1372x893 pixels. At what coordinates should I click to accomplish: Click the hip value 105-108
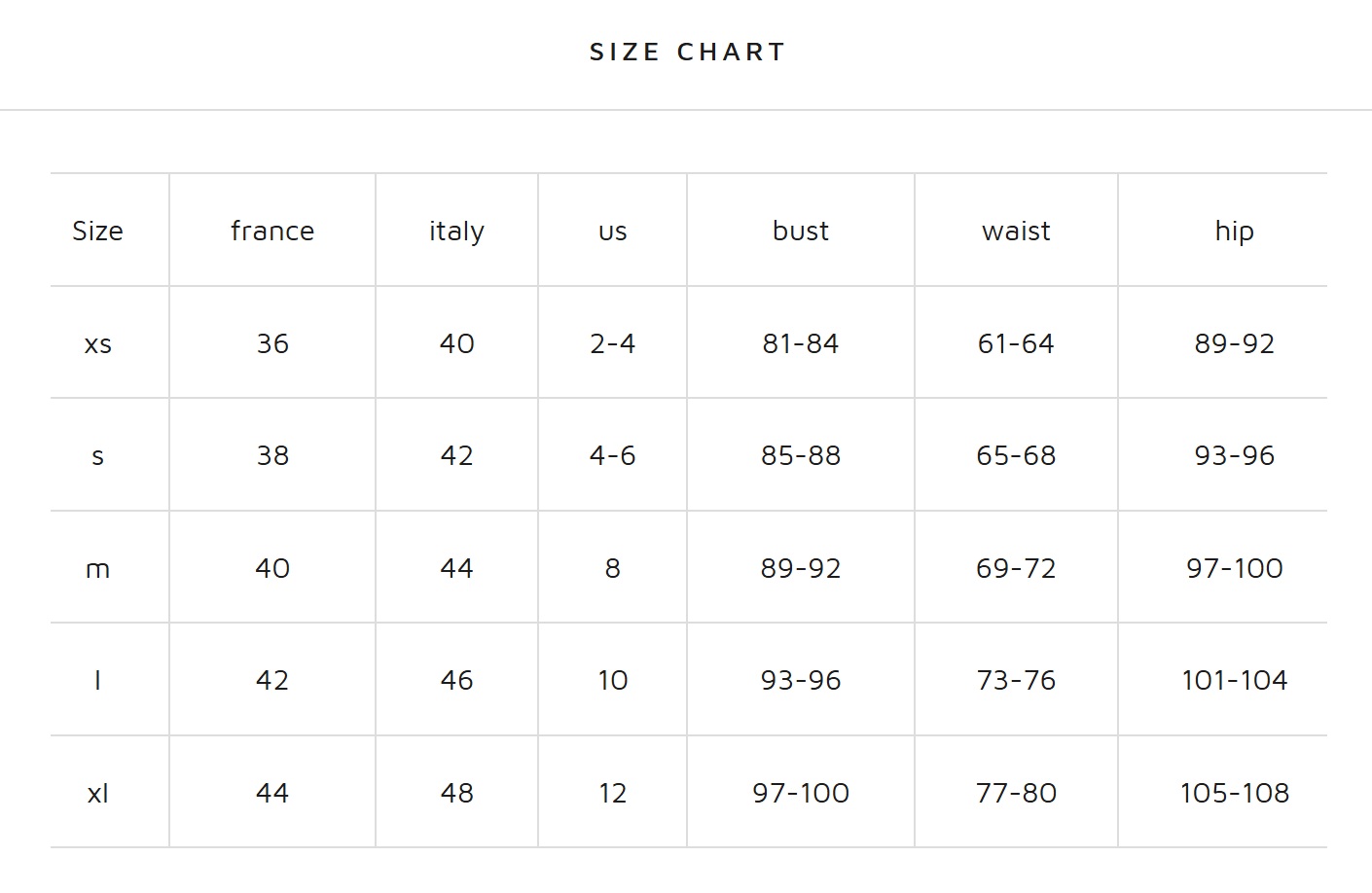tap(1234, 793)
